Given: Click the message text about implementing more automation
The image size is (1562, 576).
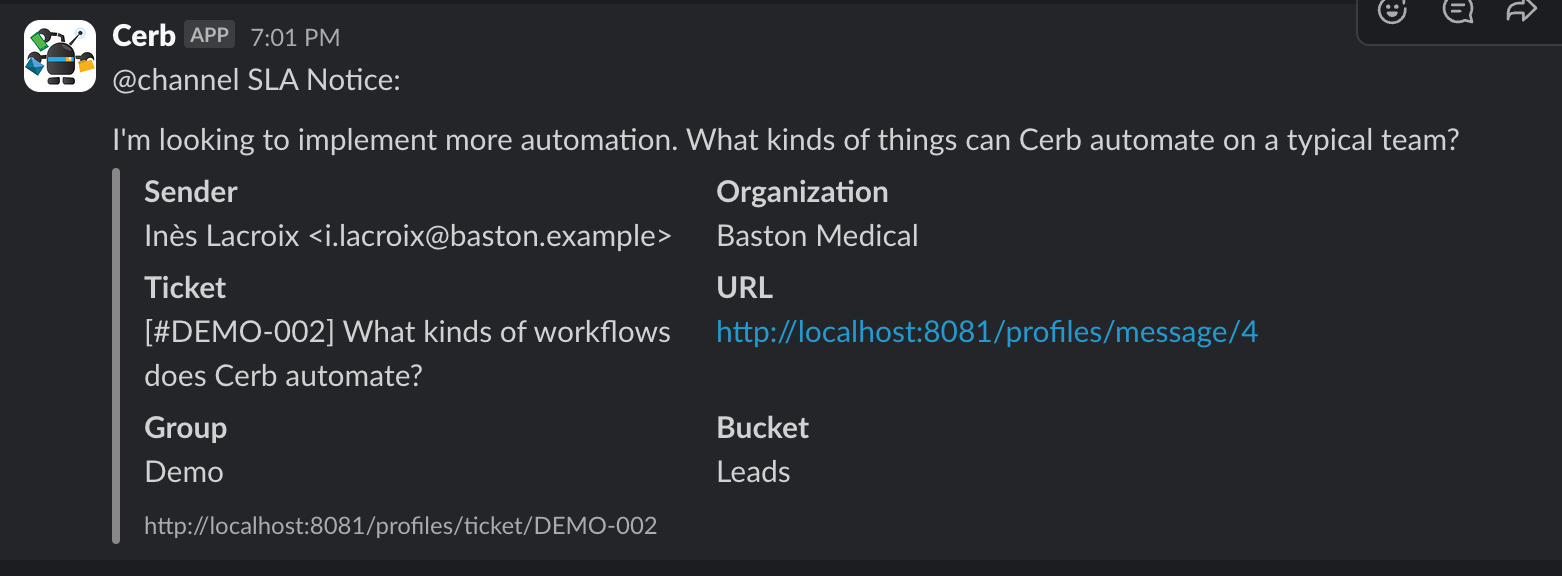Looking at the screenshot, I should click(x=786, y=140).
